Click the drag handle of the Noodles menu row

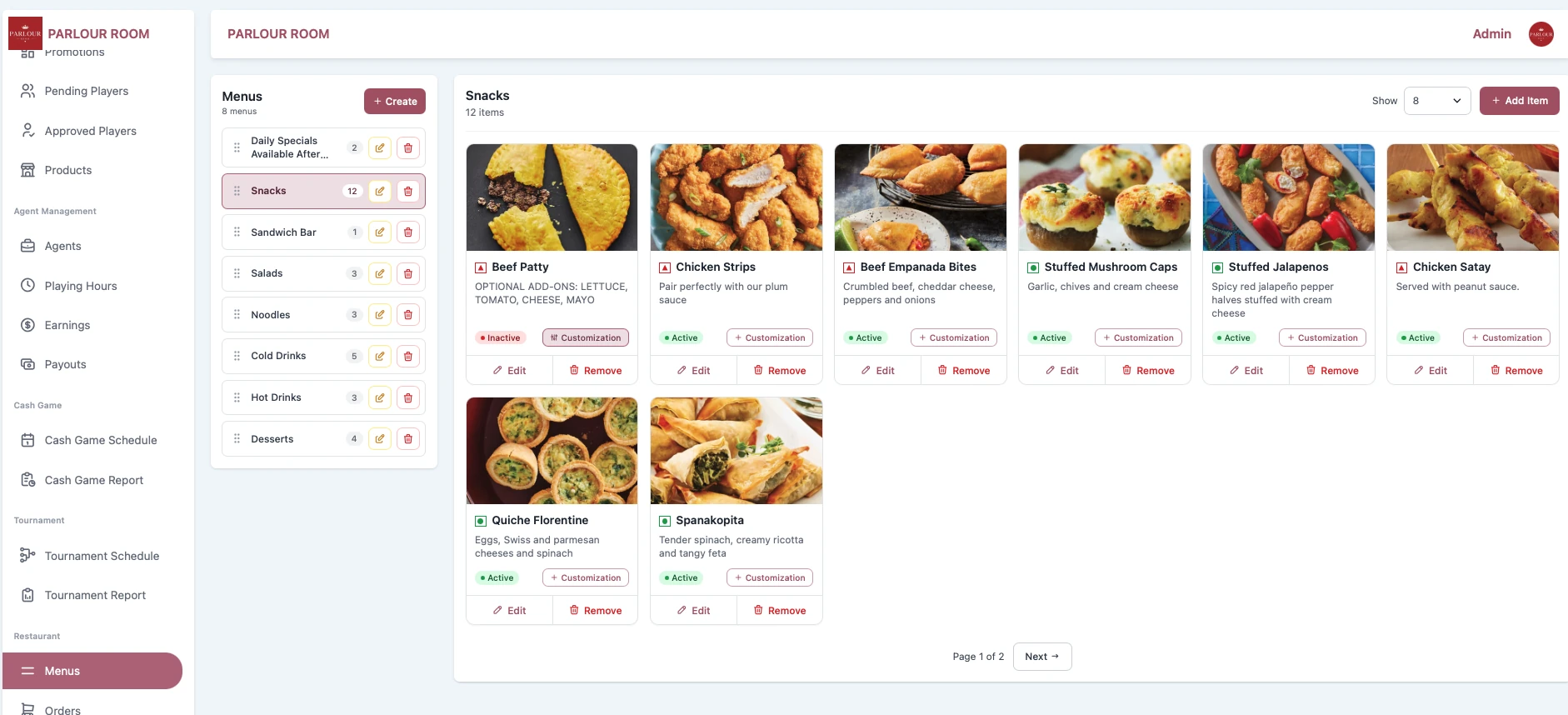(237, 315)
